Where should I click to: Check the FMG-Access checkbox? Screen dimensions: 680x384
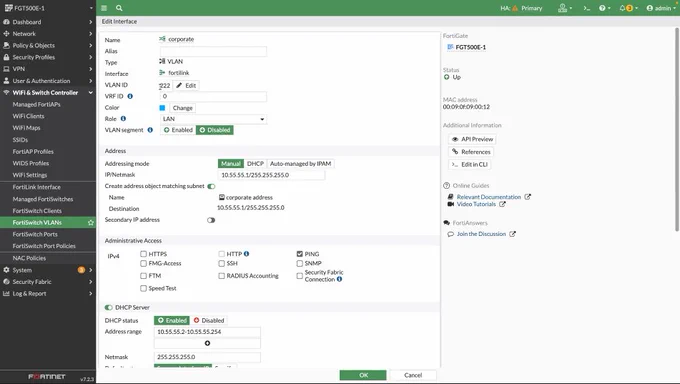tap(144, 263)
